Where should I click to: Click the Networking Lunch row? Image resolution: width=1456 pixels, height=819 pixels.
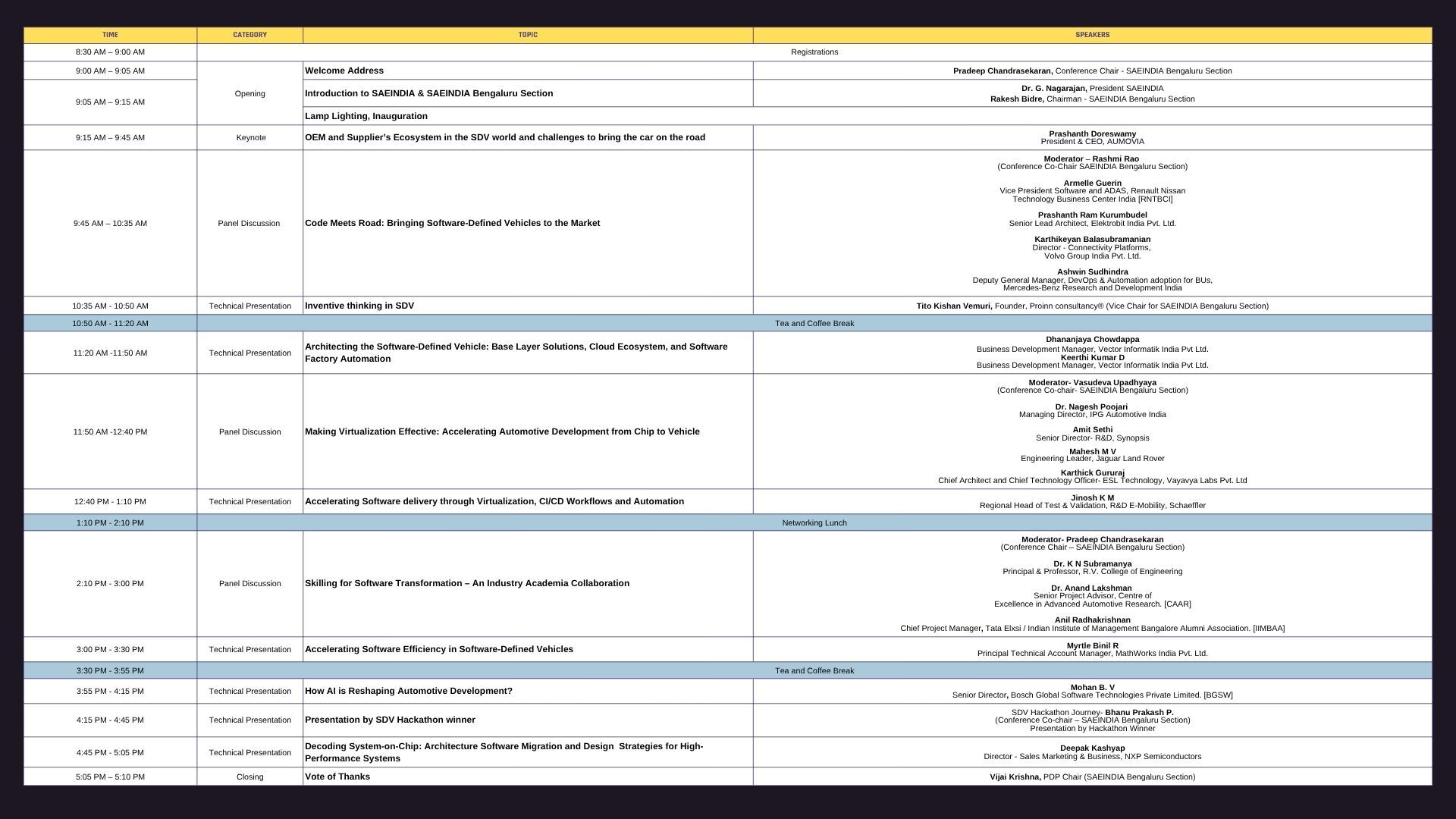[x=814, y=522]
